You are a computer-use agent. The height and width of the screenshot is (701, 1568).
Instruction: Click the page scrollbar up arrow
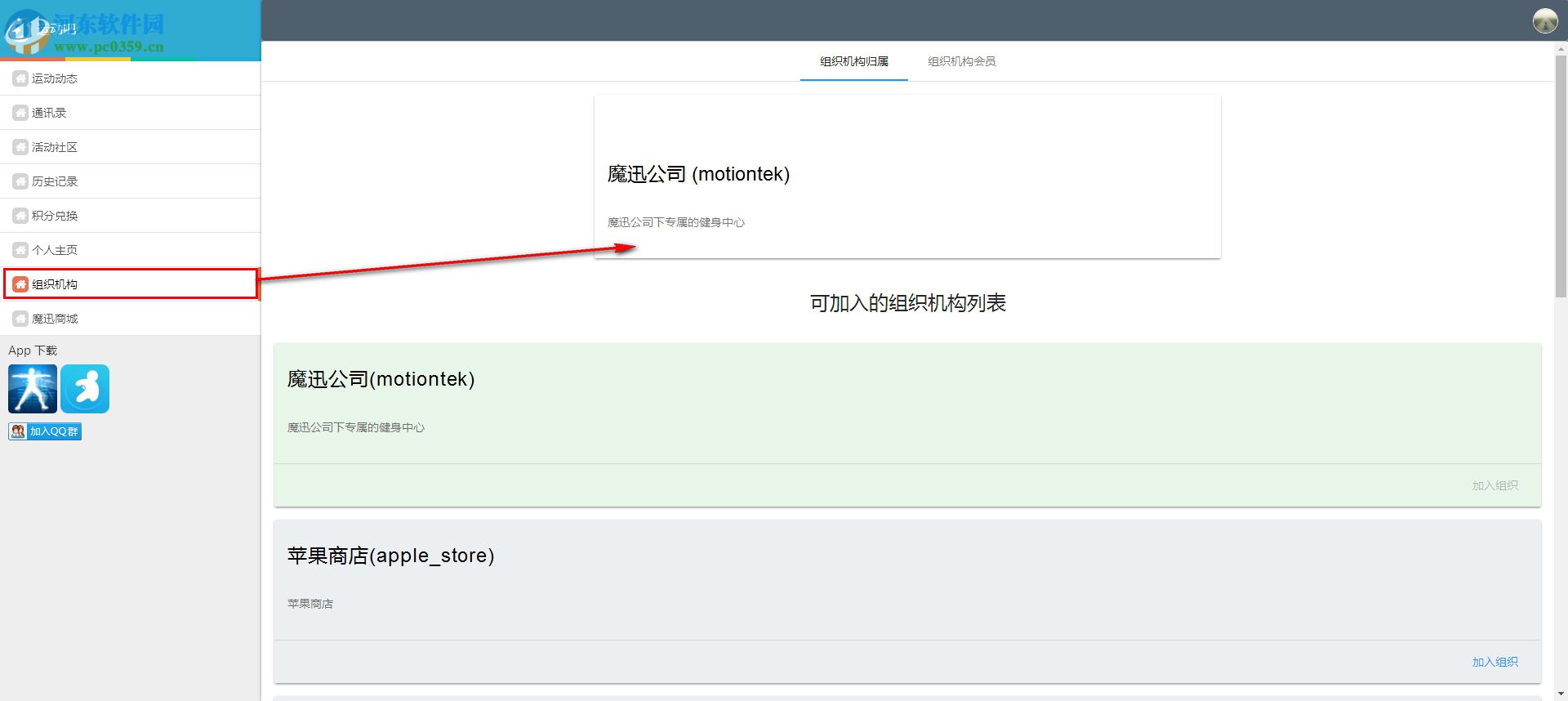coord(1561,49)
